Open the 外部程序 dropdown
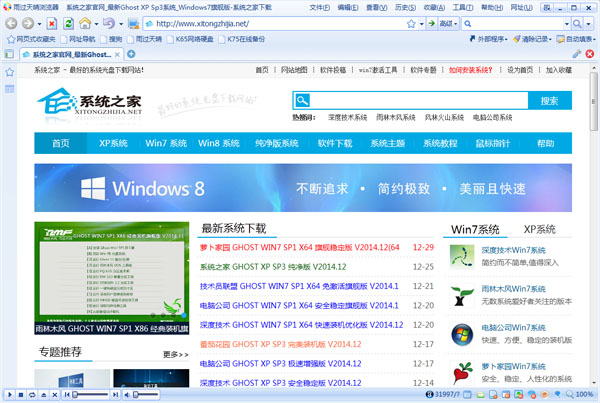 (x=488, y=39)
